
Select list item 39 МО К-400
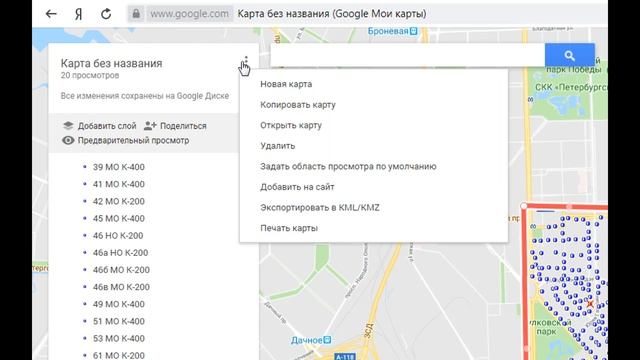click(119, 167)
